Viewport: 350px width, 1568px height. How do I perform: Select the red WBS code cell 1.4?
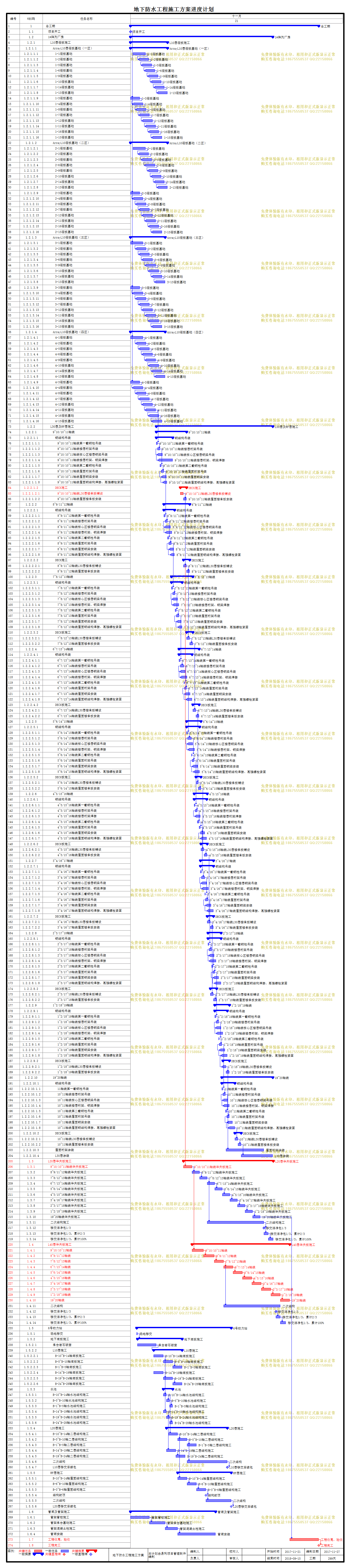coord(31,1245)
